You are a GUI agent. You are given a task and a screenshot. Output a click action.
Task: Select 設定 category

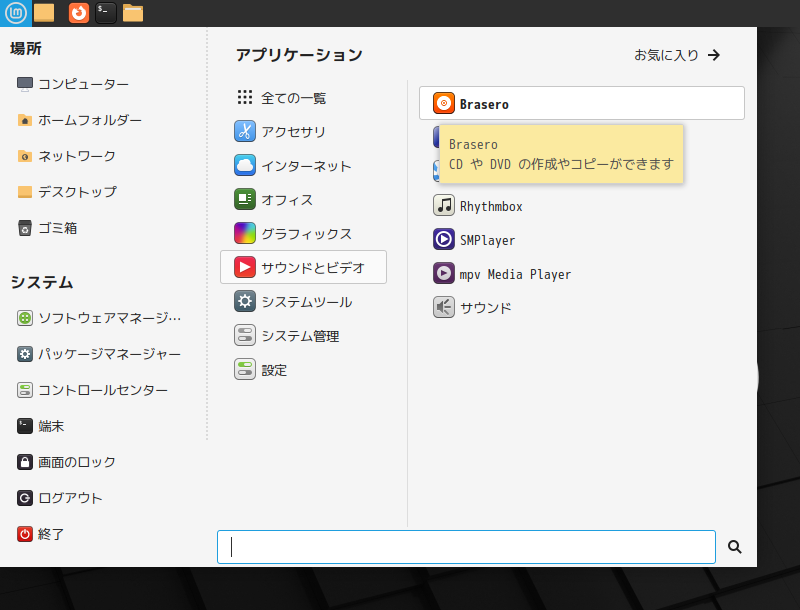pyautogui.click(x=304, y=370)
